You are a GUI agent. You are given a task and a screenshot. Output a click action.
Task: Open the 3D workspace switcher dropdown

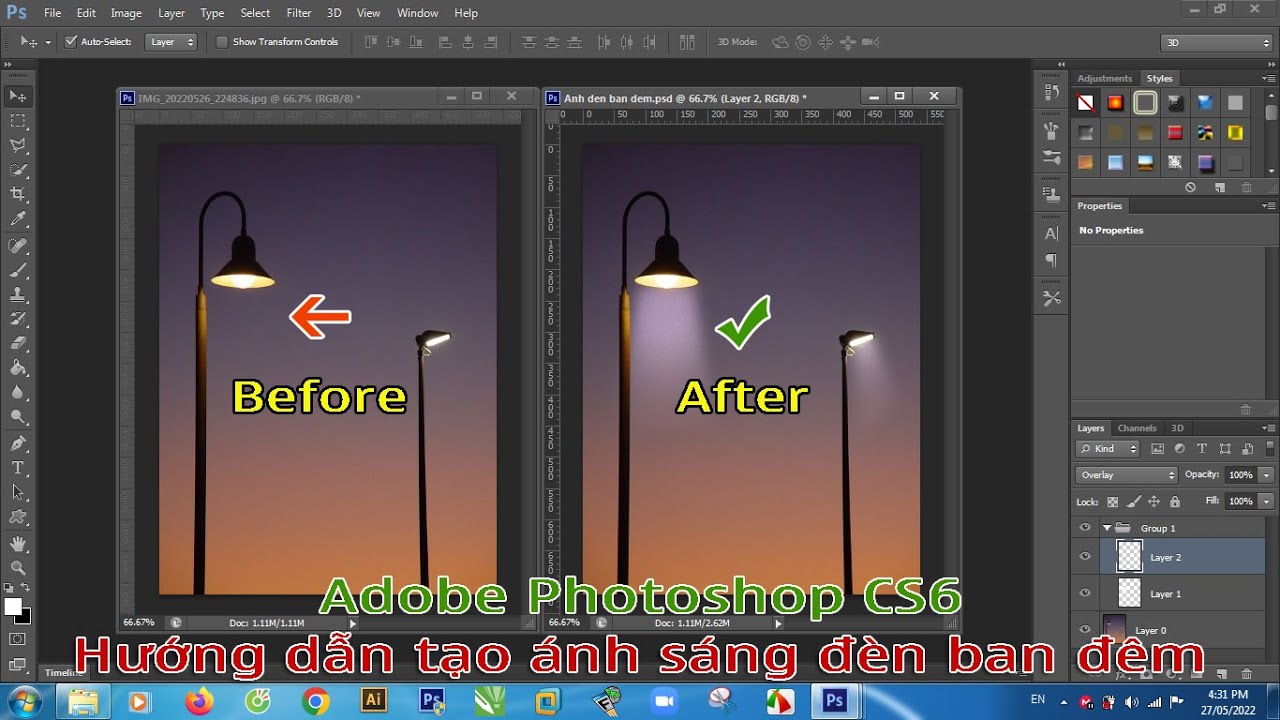(1216, 42)
